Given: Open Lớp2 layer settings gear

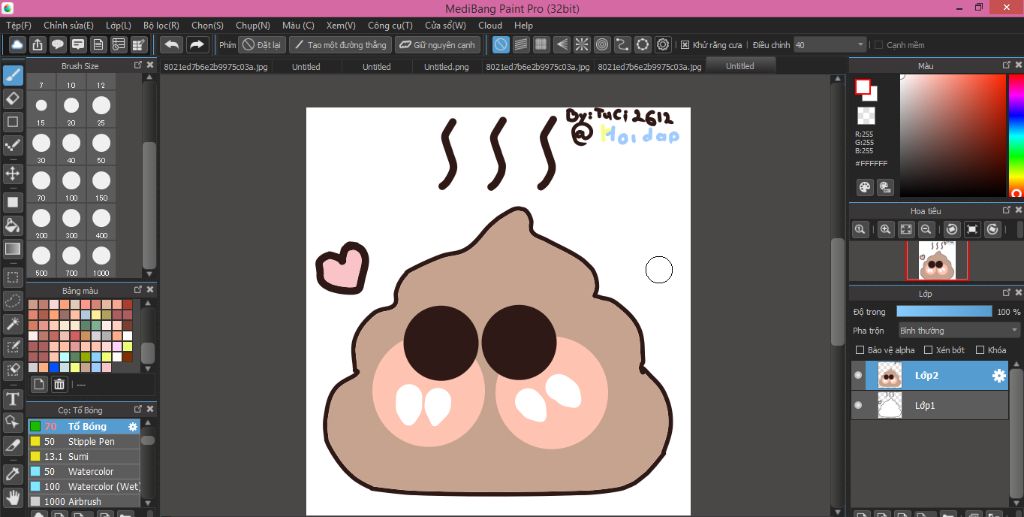Looking at the screenshot, I should pyautogui.click(x=999, y=376).
